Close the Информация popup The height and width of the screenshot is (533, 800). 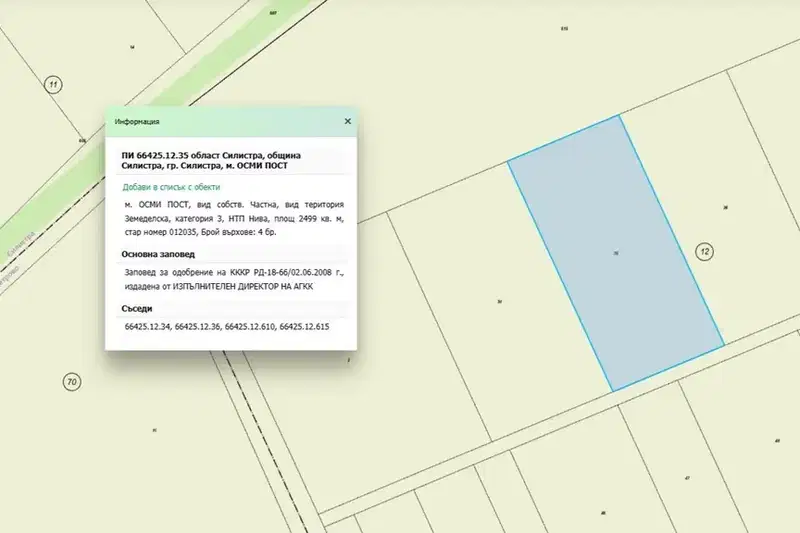pyautogui.click(x=347, y=121)
